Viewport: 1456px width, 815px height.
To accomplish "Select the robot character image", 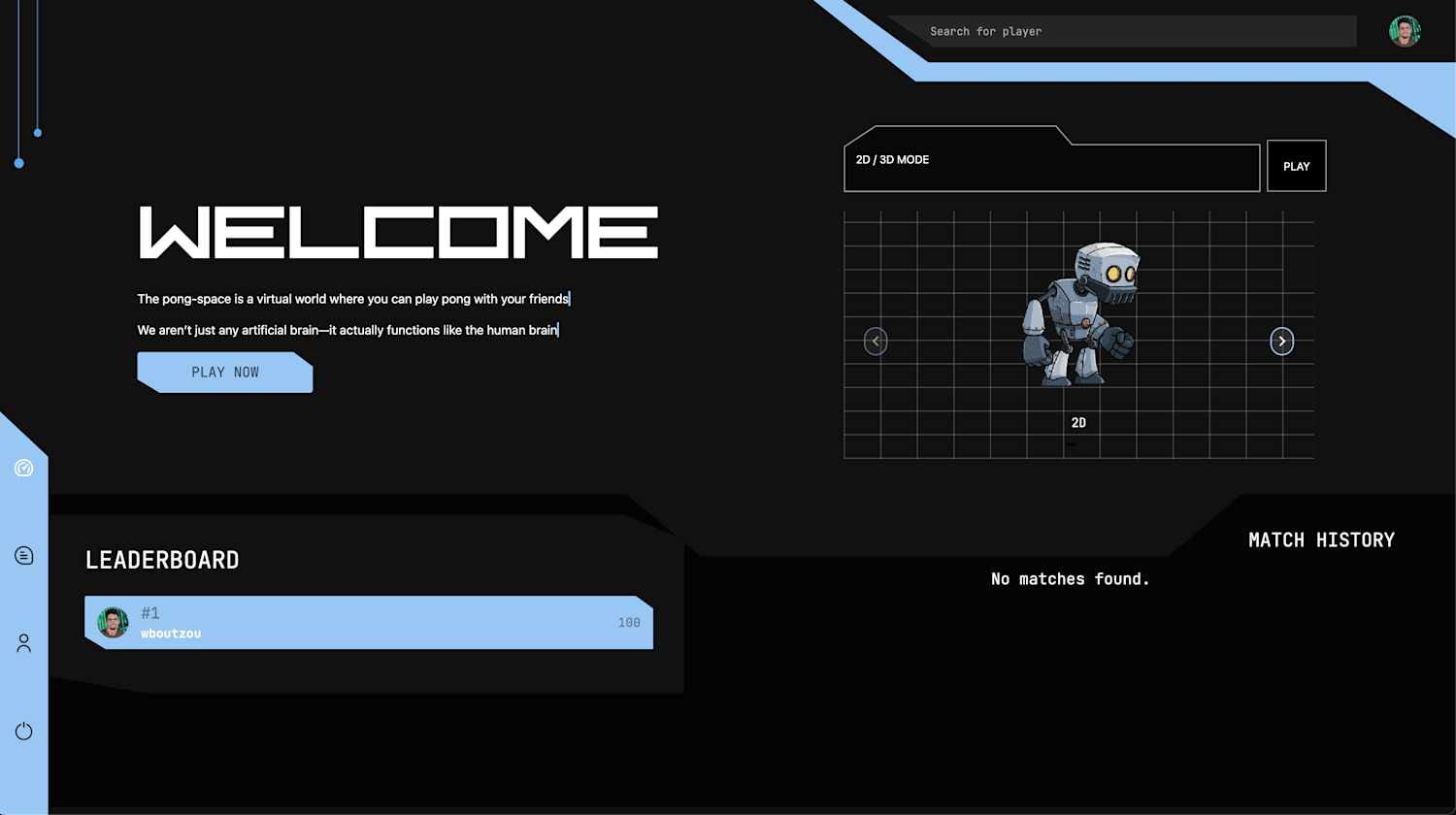I will [1079, 313].
